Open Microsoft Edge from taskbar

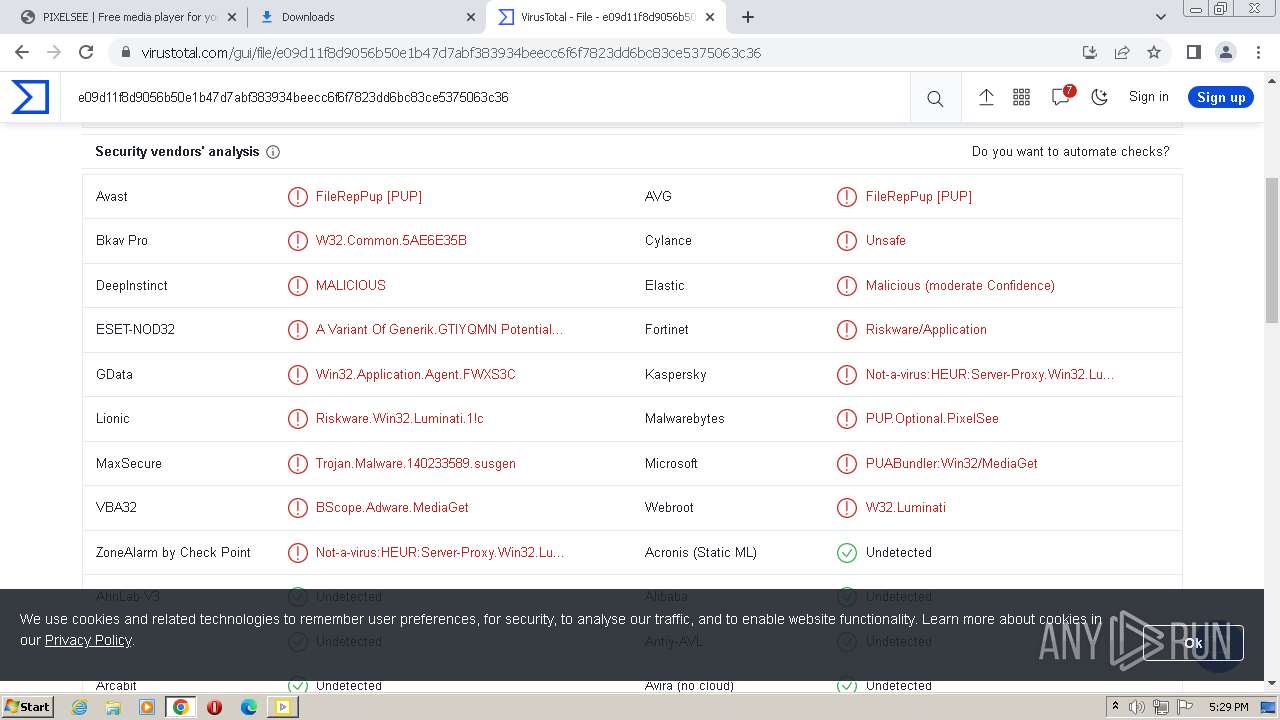[248, 707]
